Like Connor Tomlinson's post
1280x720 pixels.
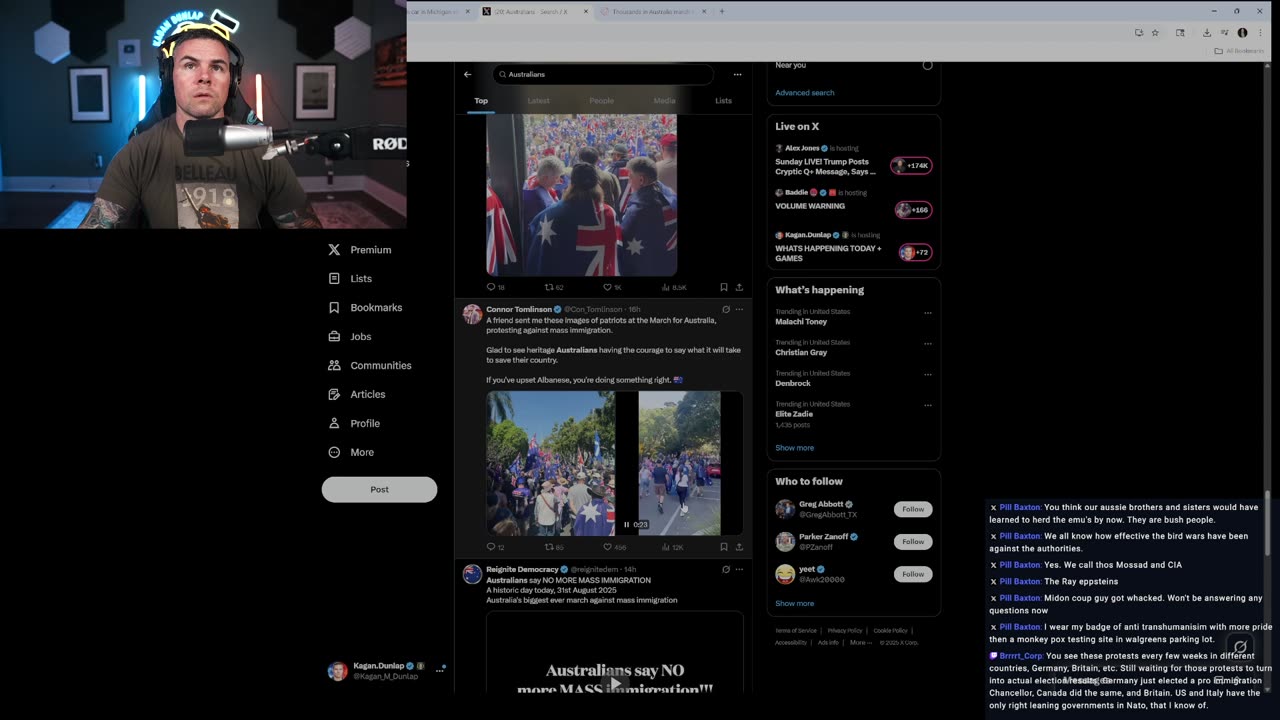pyautogui.click(x=607, y=547)
